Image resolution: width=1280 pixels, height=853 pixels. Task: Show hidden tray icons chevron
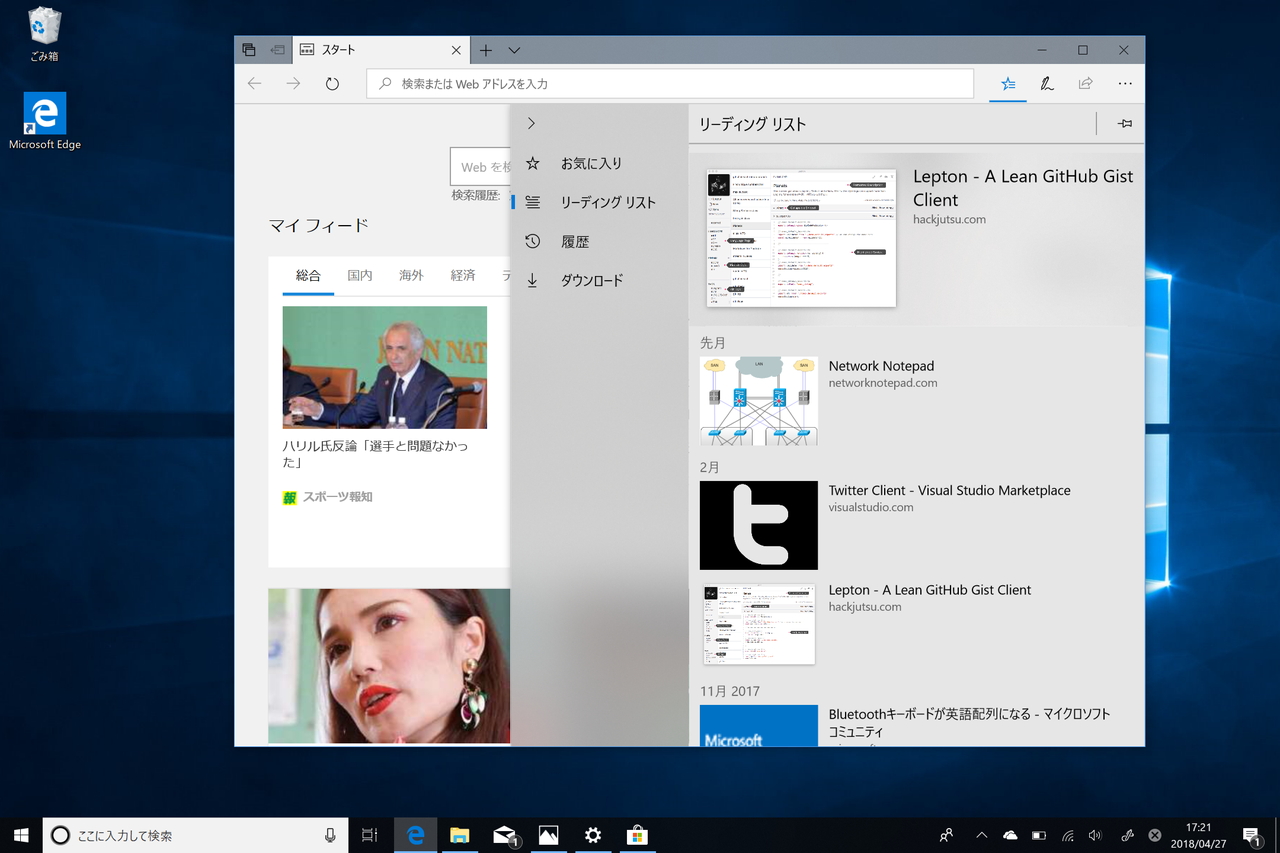[981, 835]
